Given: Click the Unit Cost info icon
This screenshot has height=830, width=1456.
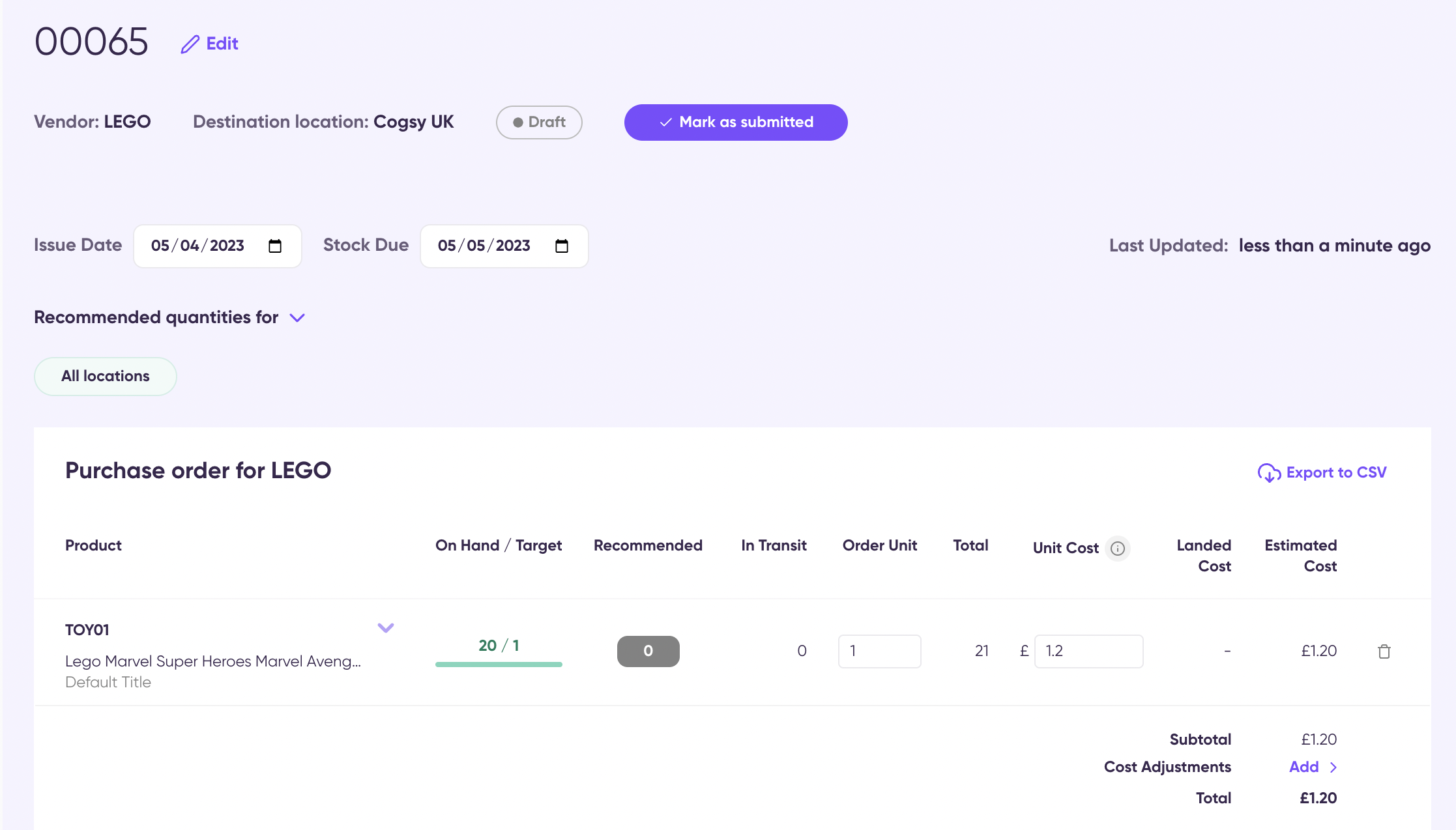Looking at the screenshot, I should click(1118, 549).
